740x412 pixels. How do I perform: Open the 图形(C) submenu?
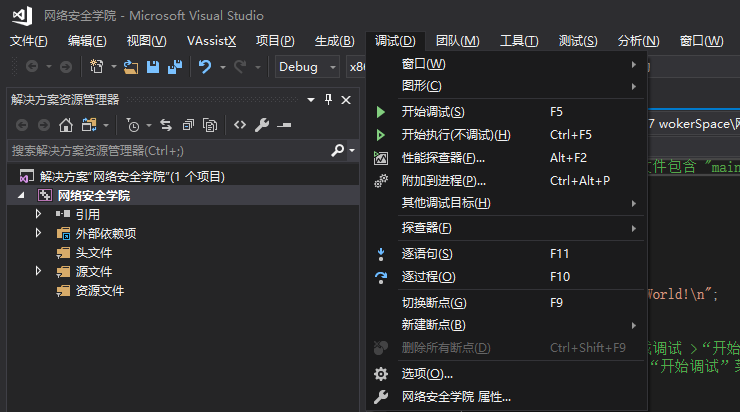[x=507, y=86]
